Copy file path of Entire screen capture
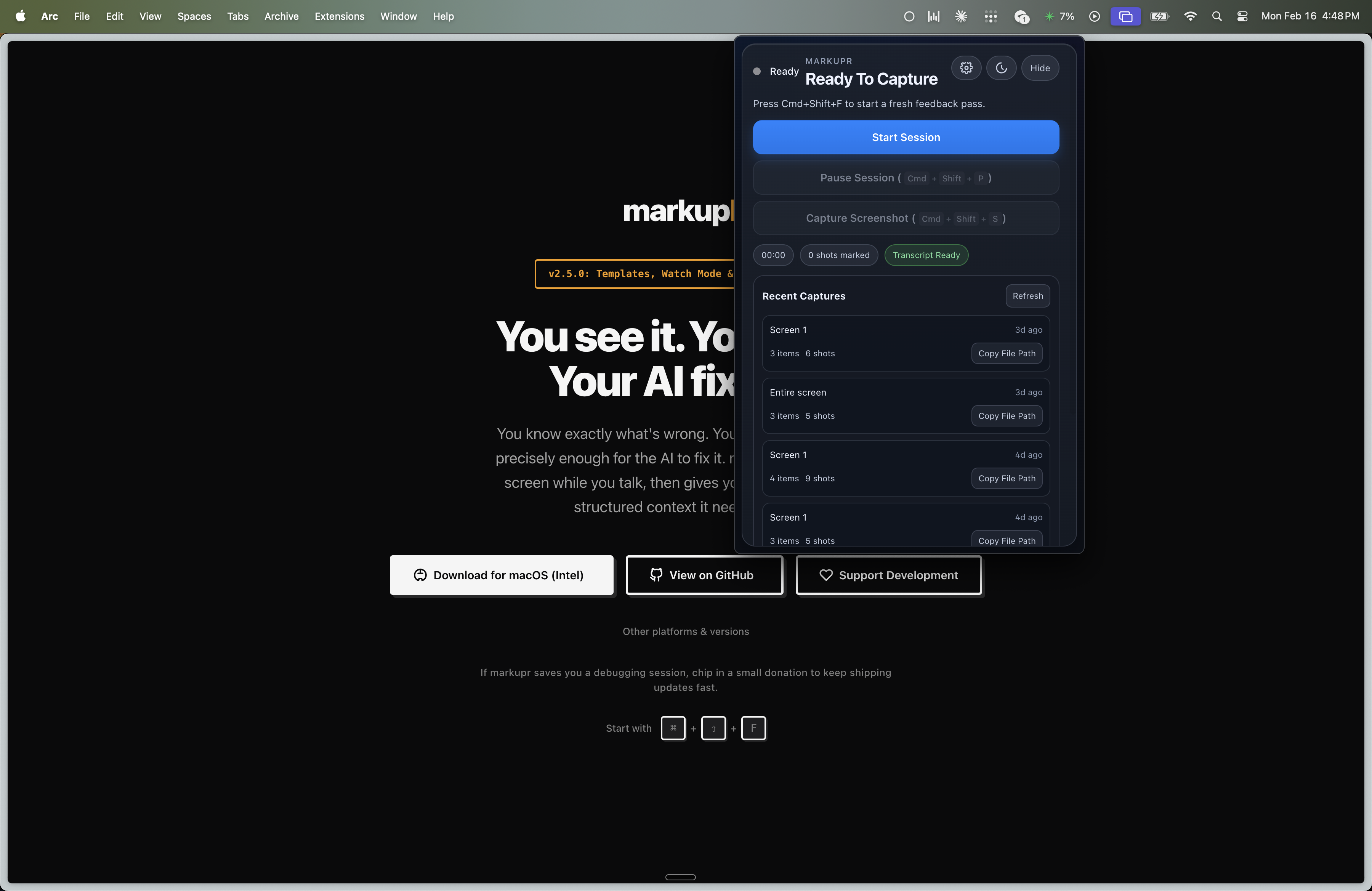The image size is (1372, 891). click(1006, 415)
